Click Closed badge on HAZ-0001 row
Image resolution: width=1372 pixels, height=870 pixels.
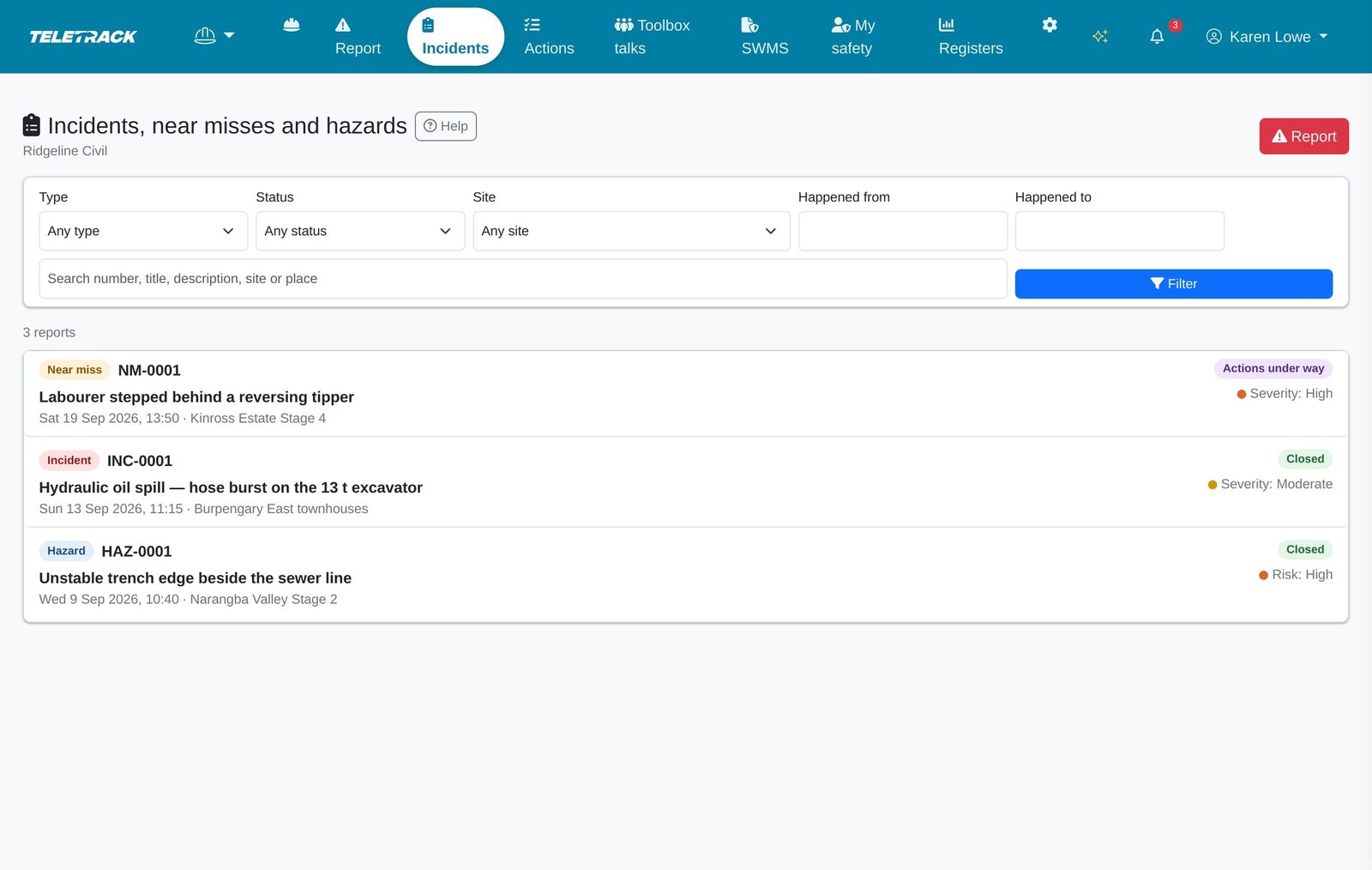click(1305, 549)
